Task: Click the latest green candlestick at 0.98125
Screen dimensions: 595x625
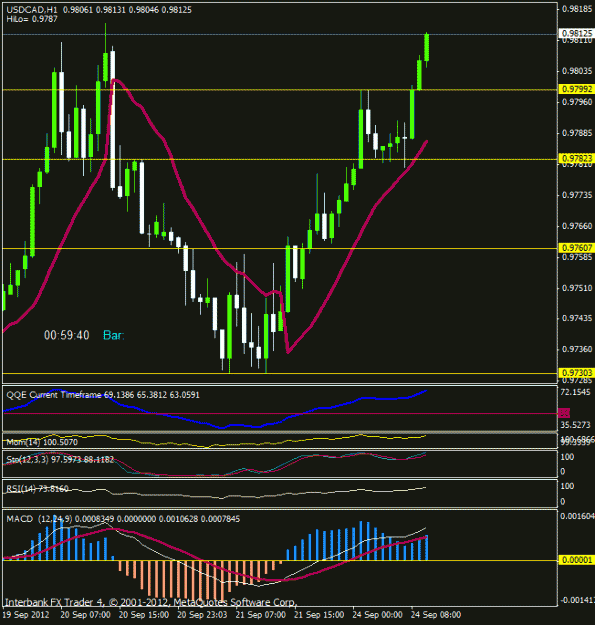Action: (426, 47)
